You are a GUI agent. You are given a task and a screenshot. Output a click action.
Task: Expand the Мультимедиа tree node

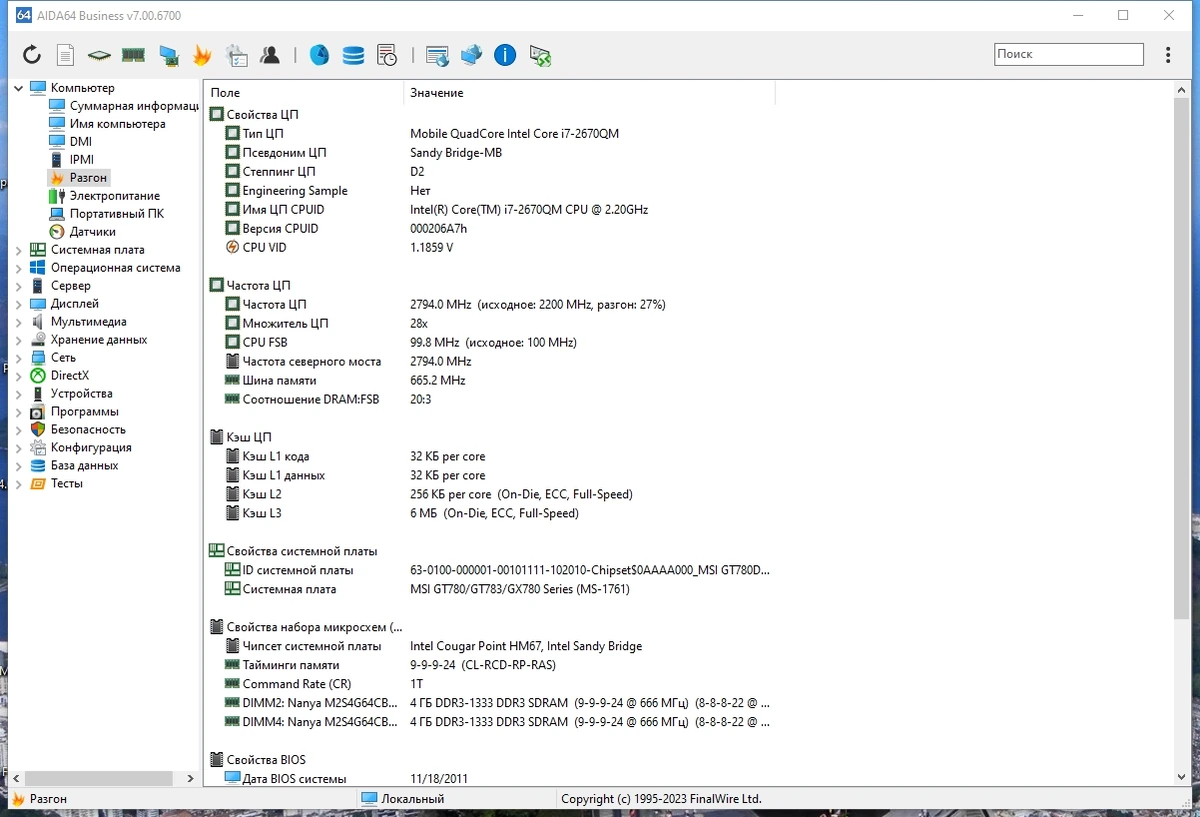[18, 322]
